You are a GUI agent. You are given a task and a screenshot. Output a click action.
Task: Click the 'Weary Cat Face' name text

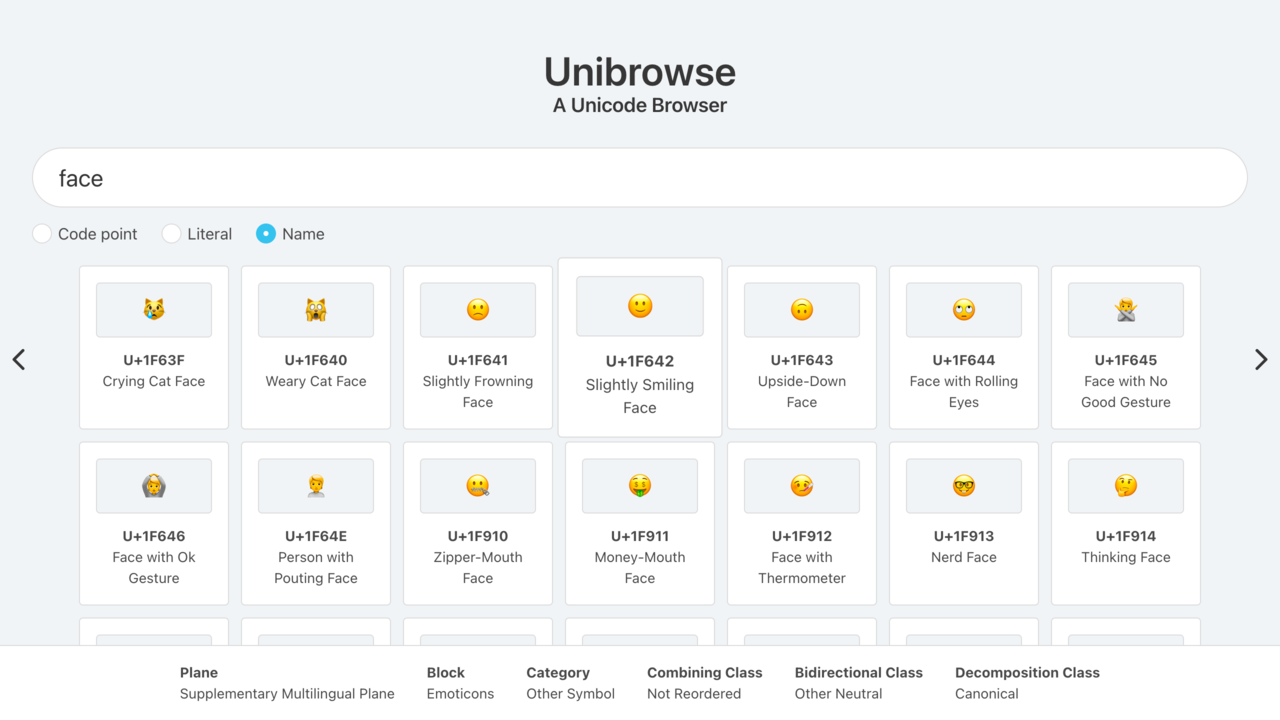pyautogui.click(x=316, y=381)
